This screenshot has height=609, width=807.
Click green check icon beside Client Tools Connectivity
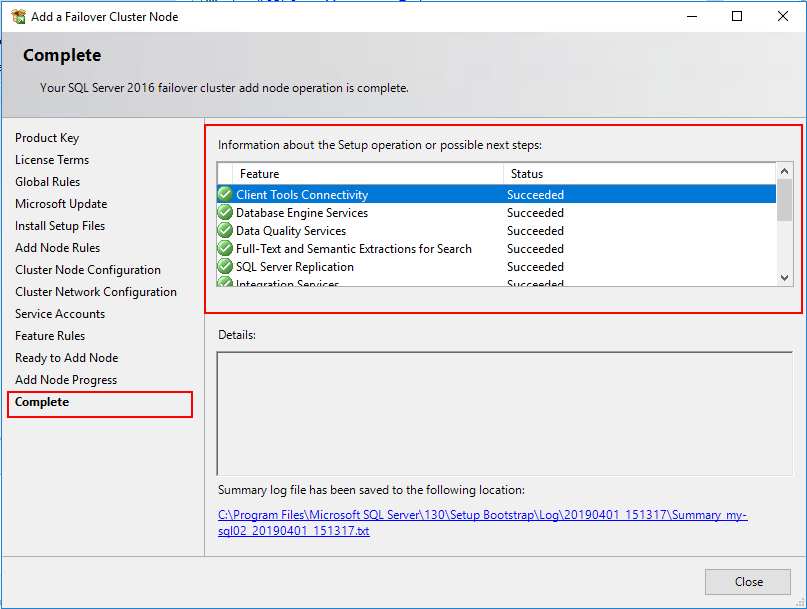[x=225, y=194]
